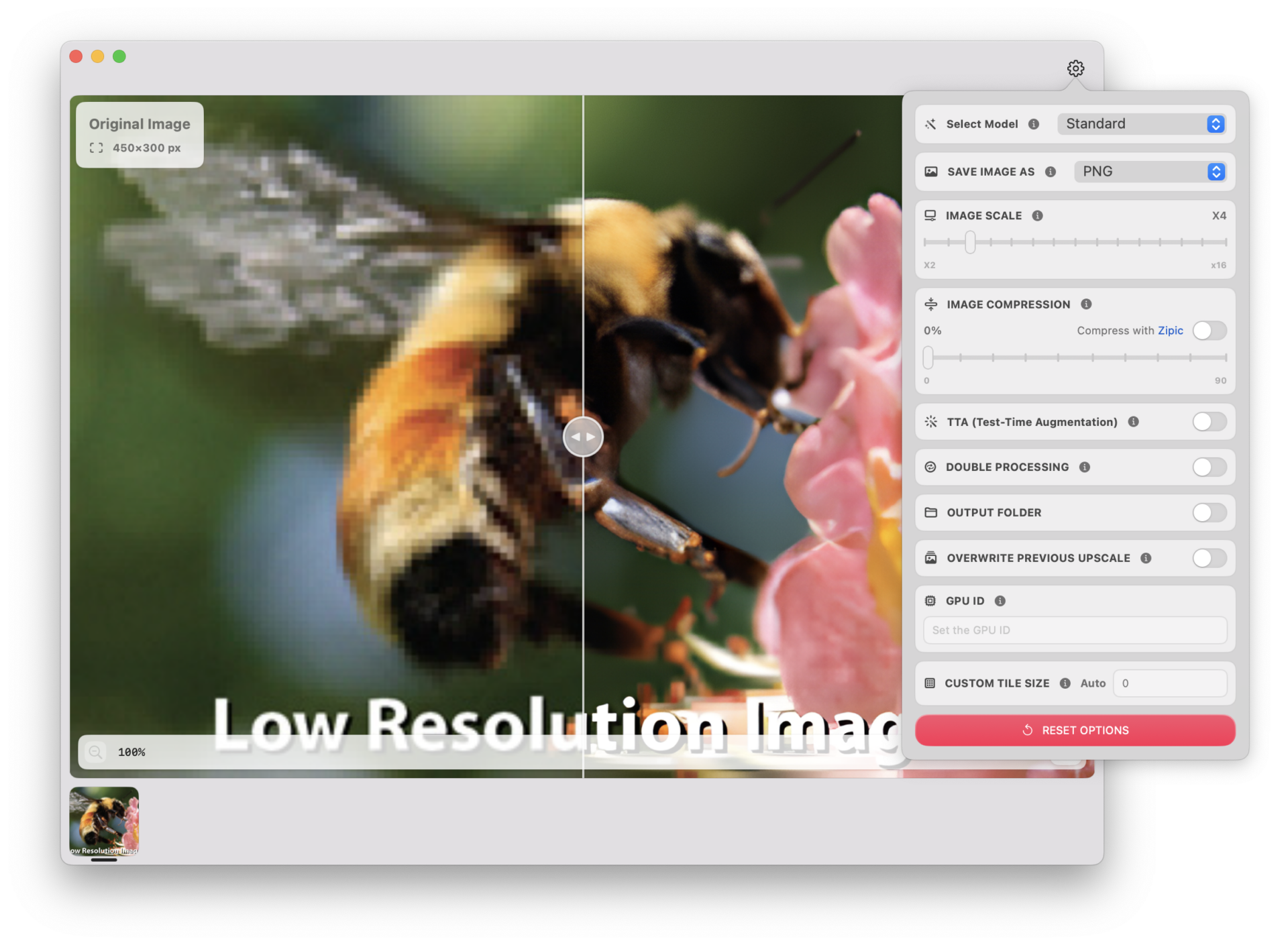Expand the Original Image fullscreen control
1288x945 pixels.
point(97,148)
